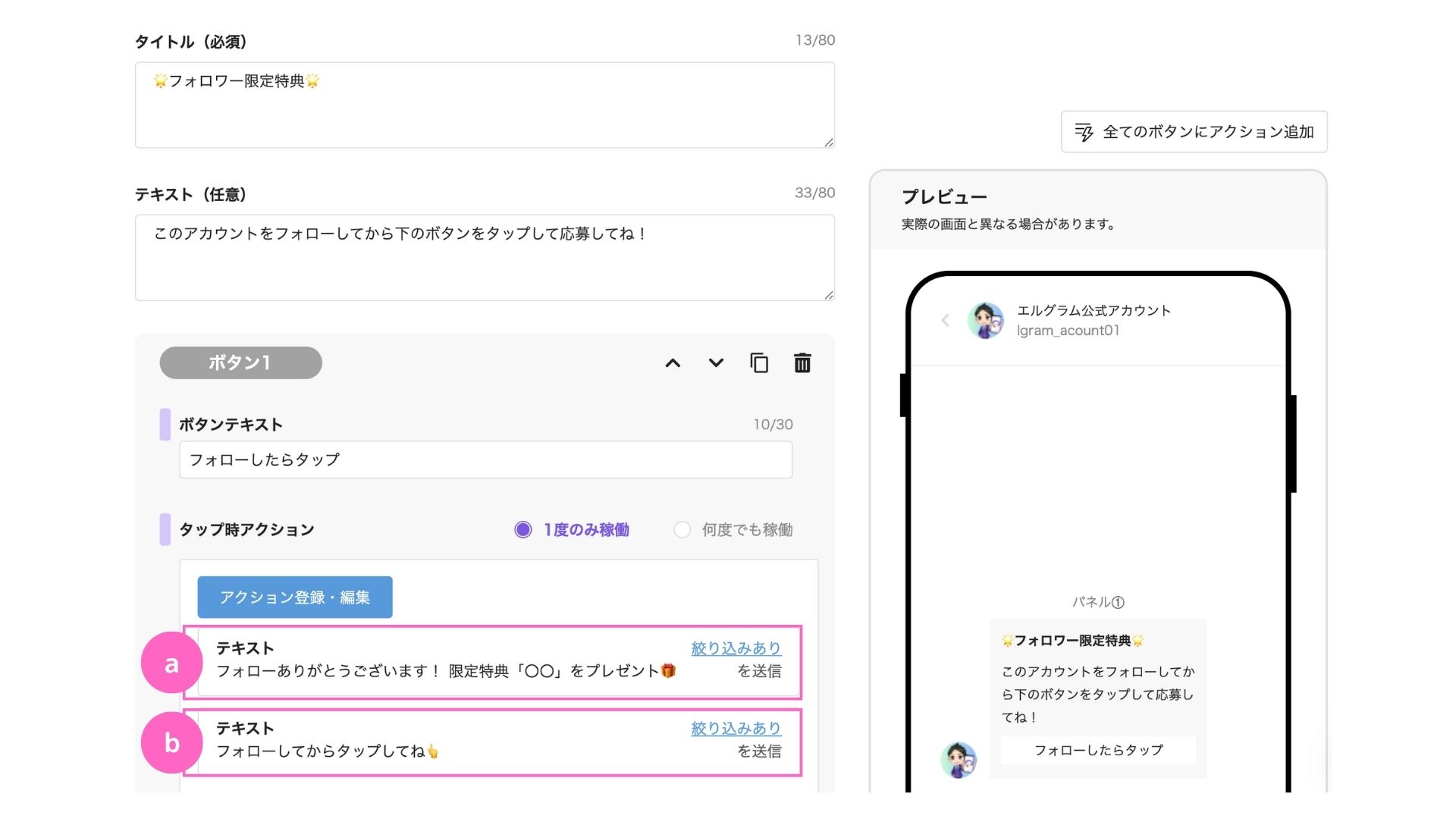Click the アクション登録・編集 button
This screenshot has height=819, width=1456.
(x=295, y=597)
